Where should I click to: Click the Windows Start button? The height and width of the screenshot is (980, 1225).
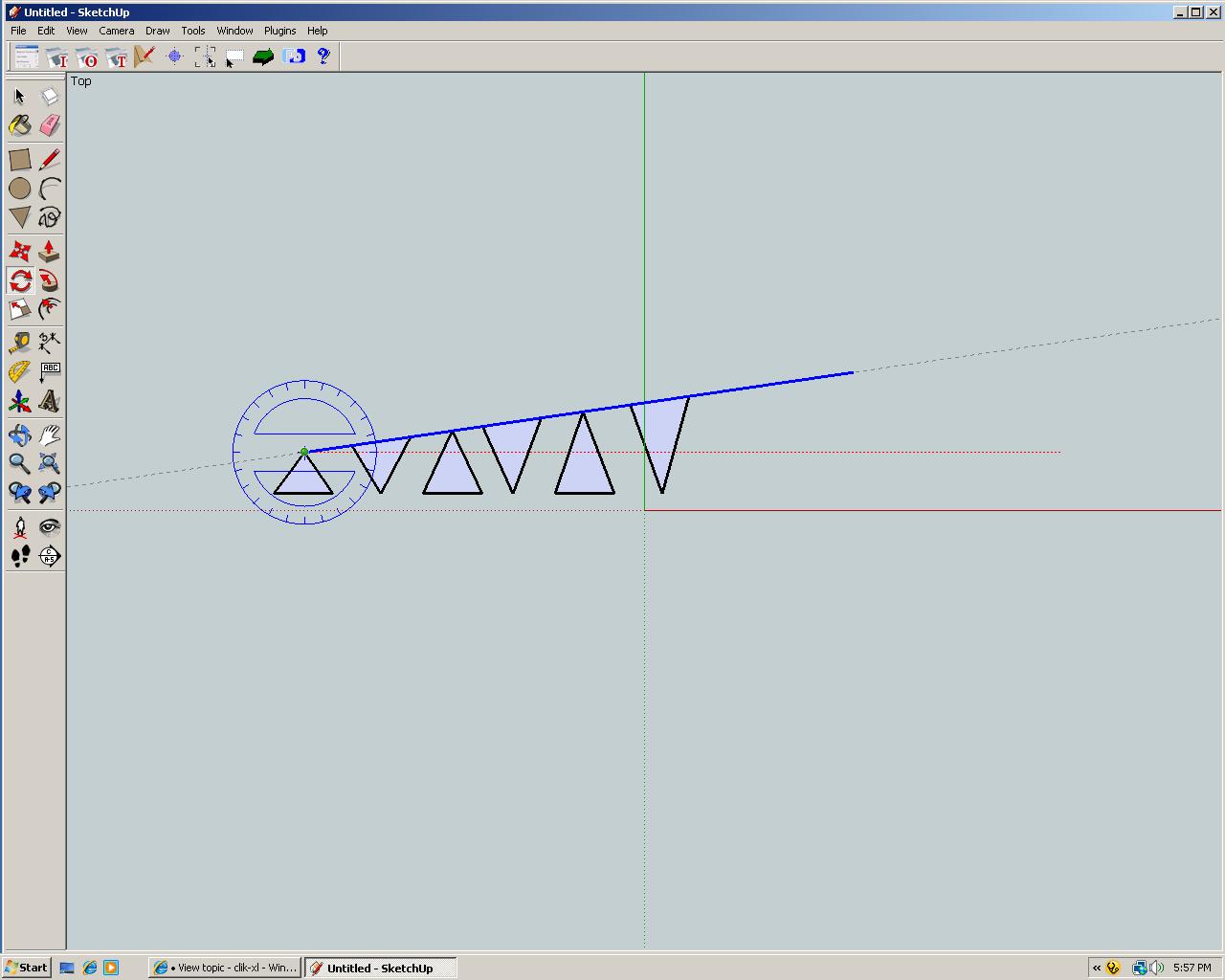pos(26,968)
